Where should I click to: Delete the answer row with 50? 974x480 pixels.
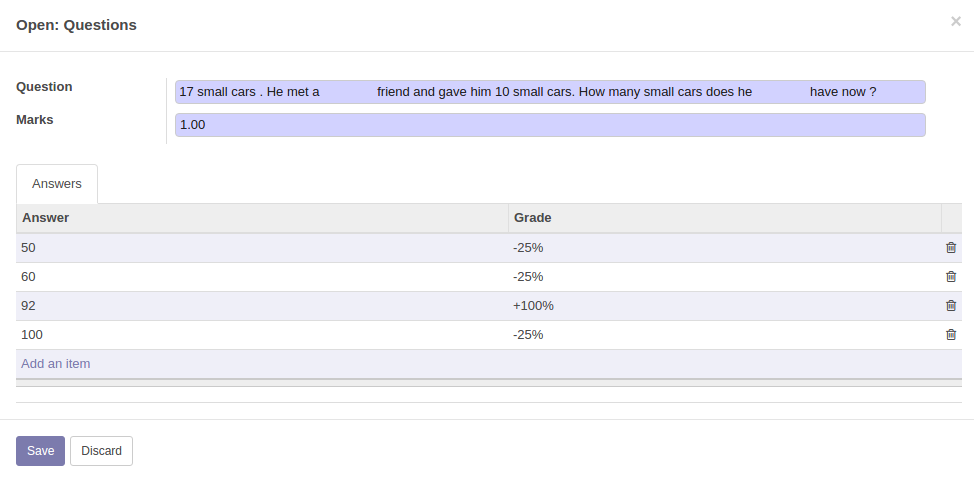(x=951, y=248)
